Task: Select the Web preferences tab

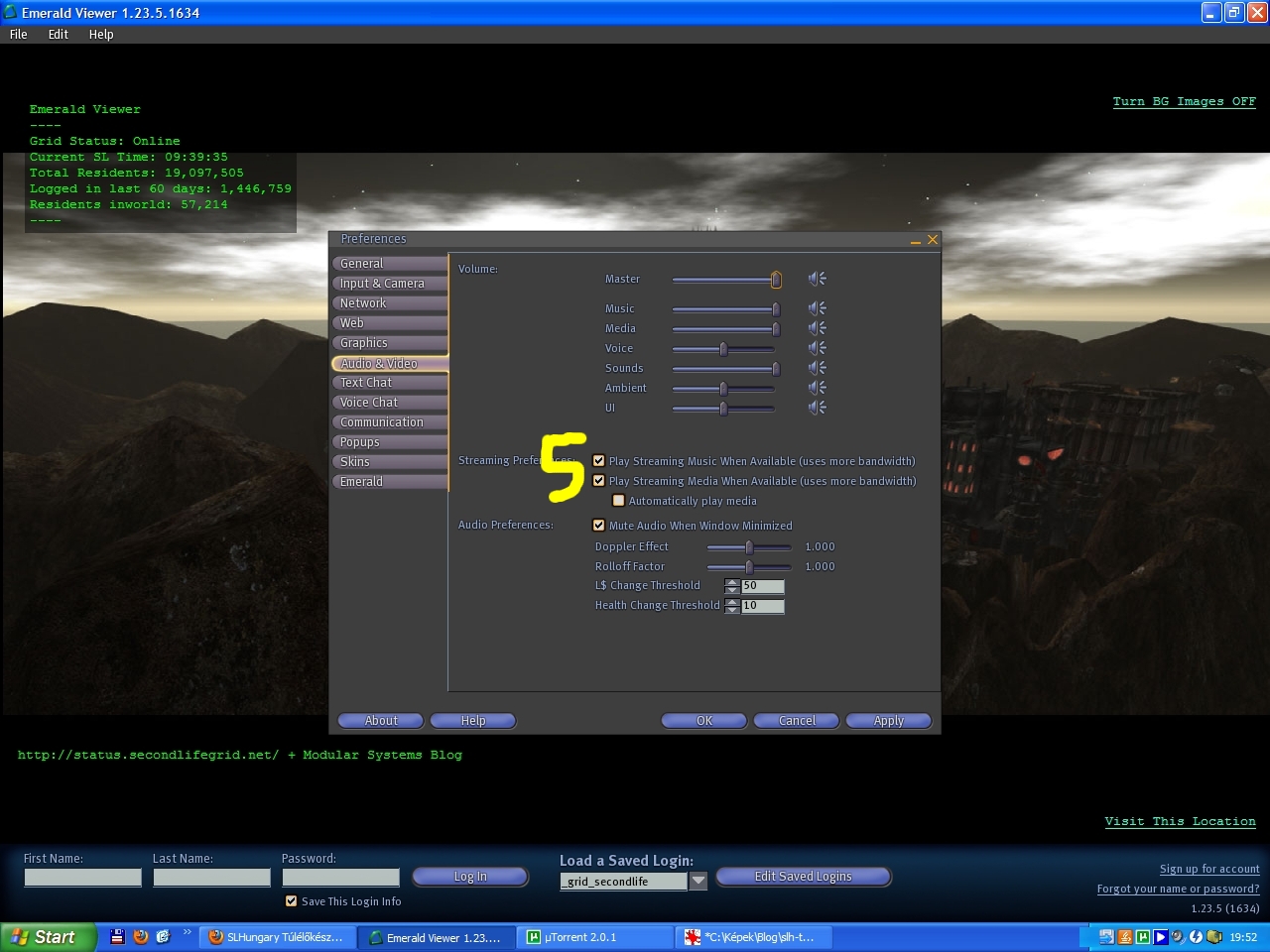Action: coord(390,322)
